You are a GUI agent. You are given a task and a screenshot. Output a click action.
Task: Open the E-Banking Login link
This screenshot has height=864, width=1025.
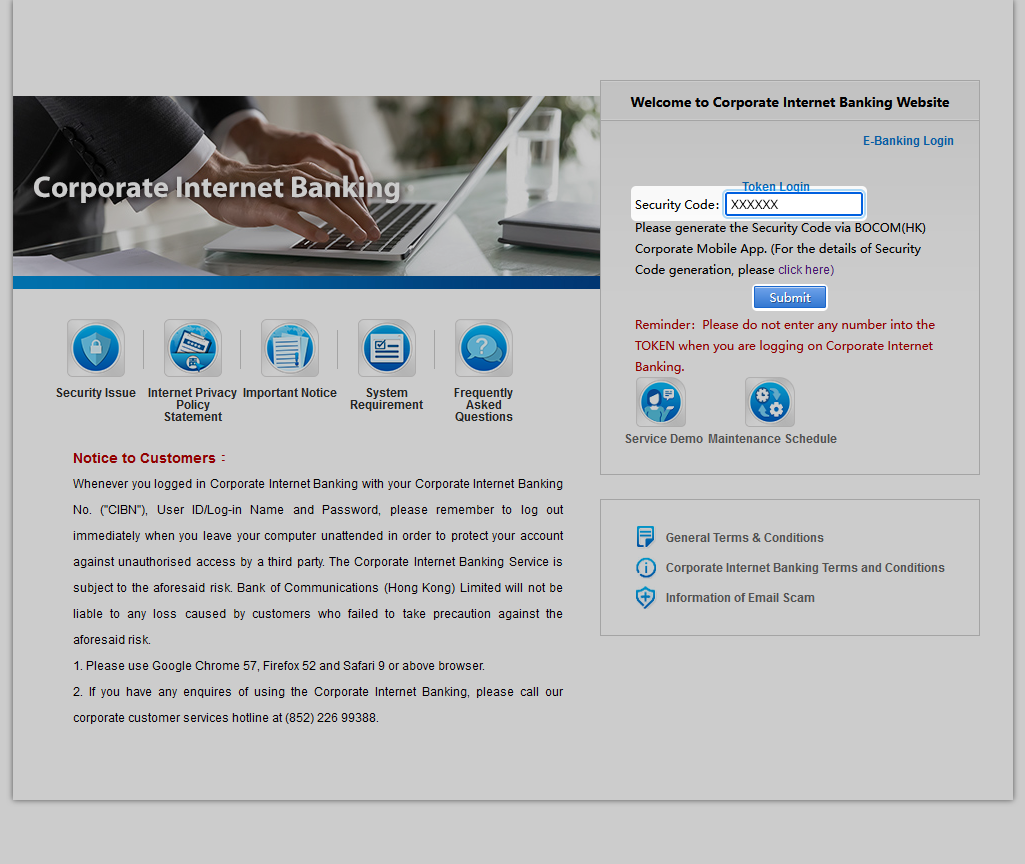click(908, 141)
